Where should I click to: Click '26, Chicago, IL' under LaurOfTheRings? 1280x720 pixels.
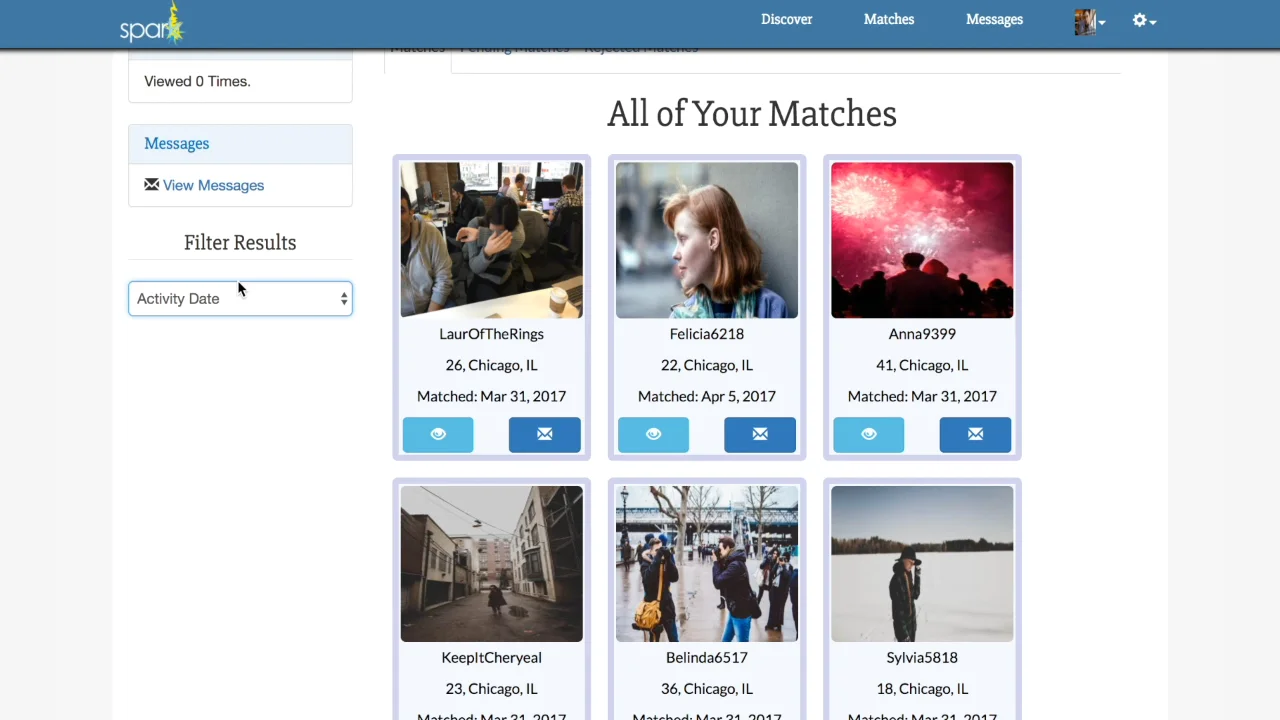click(x=491, y=365)
